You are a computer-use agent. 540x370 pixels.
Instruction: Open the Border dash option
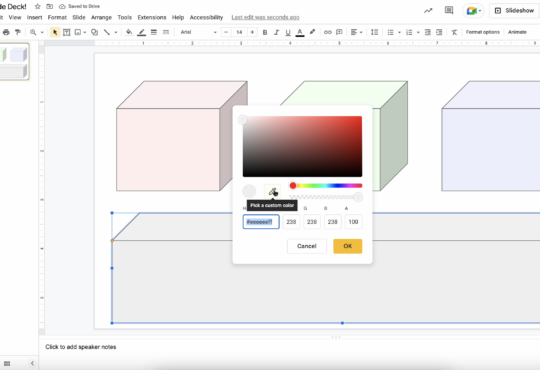(x=166, y=32)
